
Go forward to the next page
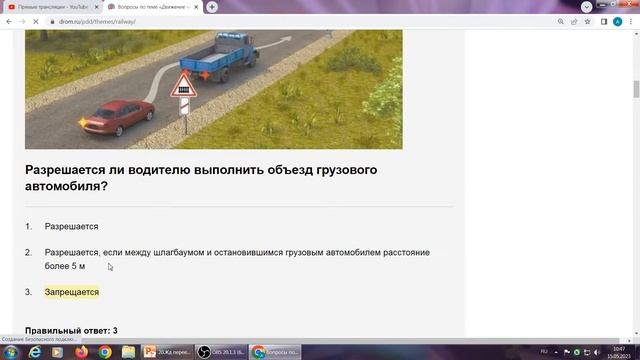coord(22,22)
